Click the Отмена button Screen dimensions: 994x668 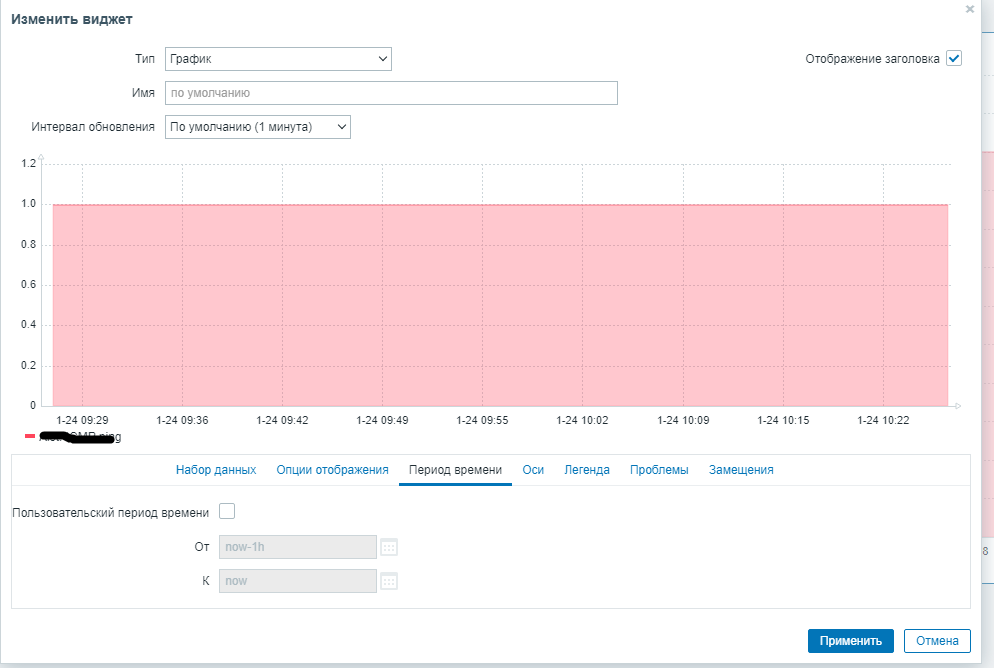point(937,641)
